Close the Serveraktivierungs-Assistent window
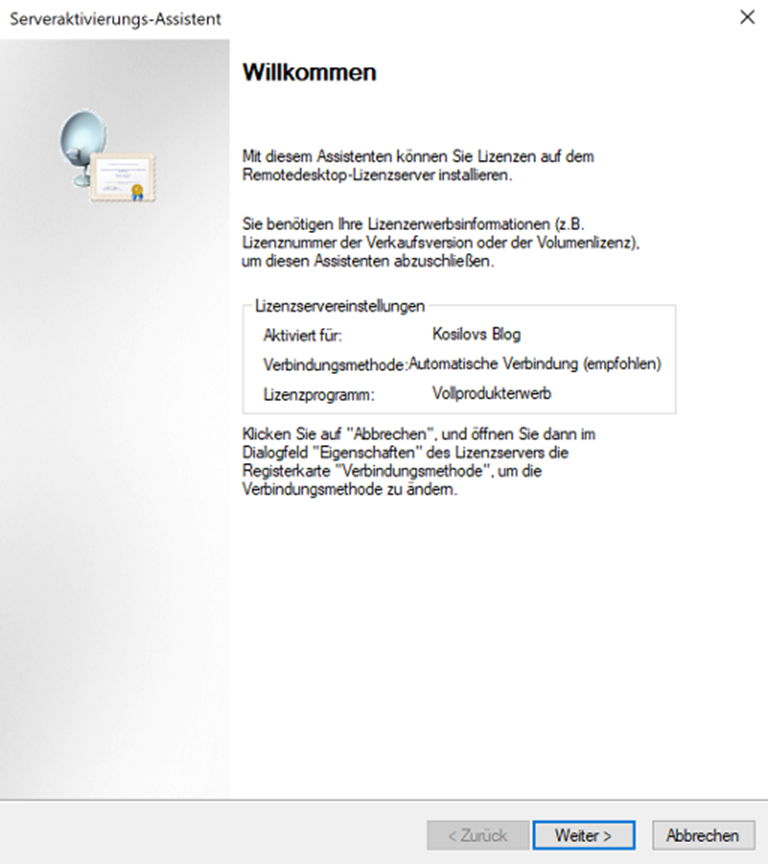Screen dimensions: 768x864 click(746, 18)
